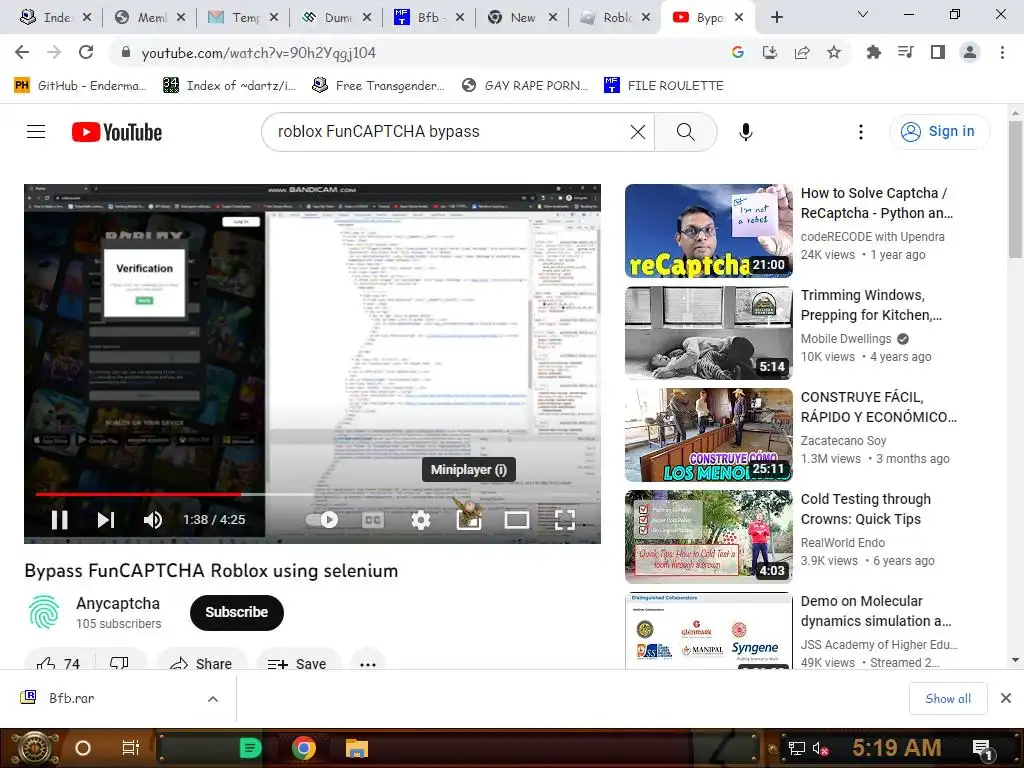
Task: Enable theater mode in player
Action: point(517,520)
